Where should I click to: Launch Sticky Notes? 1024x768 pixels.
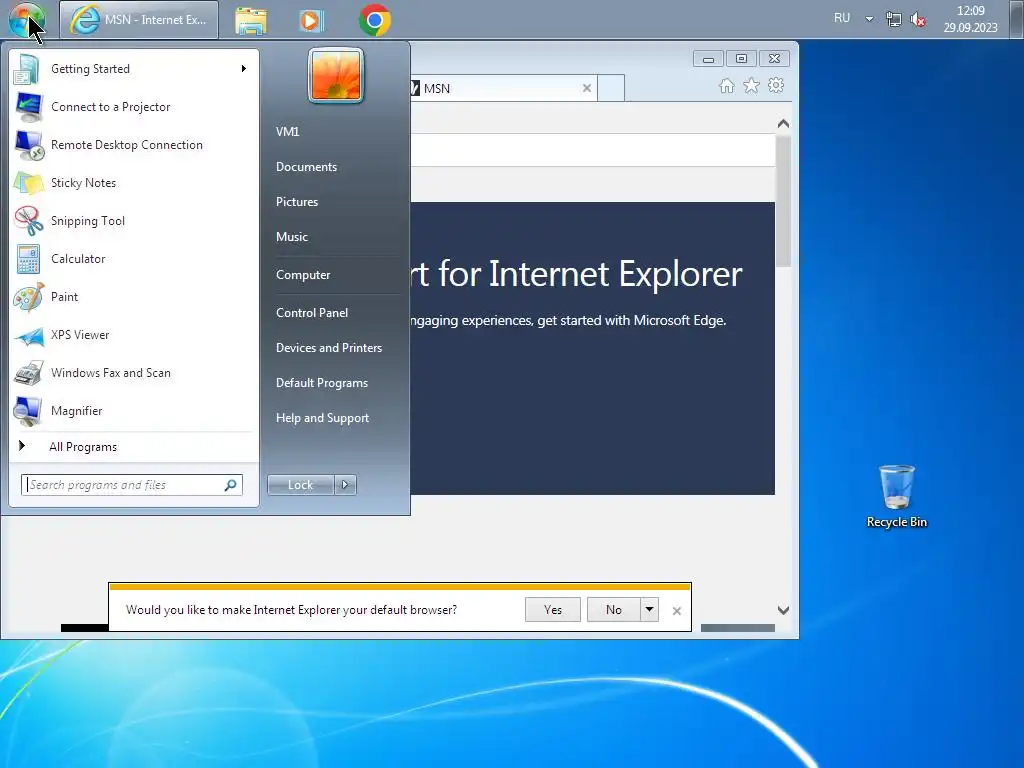(x=134, y=183)
